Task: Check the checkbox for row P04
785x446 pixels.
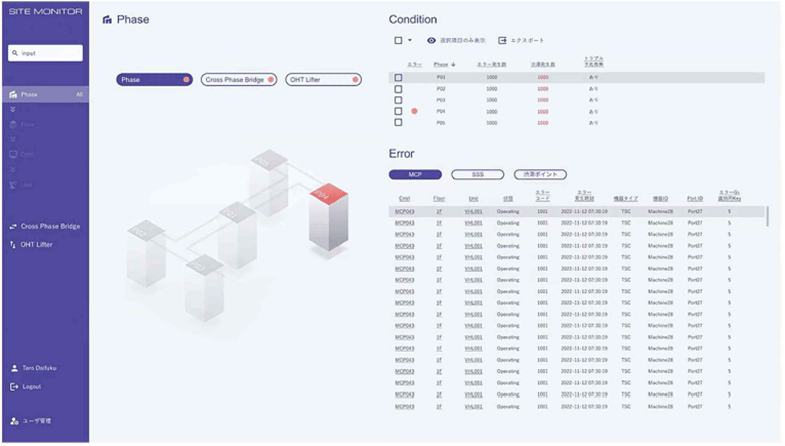Action: [x=398, y=111]
